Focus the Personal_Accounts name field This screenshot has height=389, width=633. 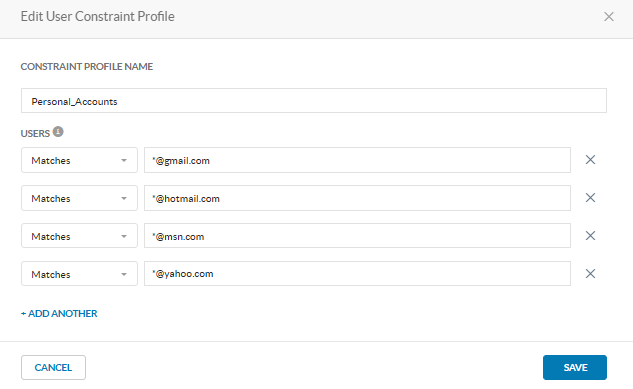(x=314, y=100)
